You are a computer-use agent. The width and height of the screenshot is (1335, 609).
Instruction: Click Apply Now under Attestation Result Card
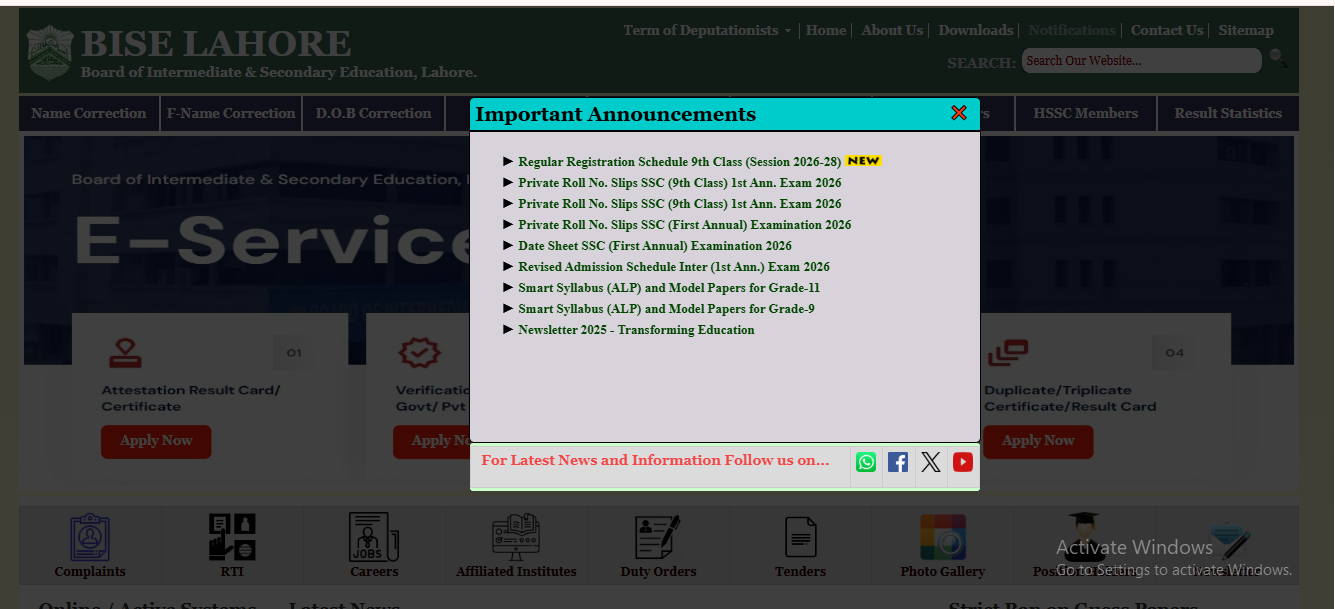click(x=156, y=441)
